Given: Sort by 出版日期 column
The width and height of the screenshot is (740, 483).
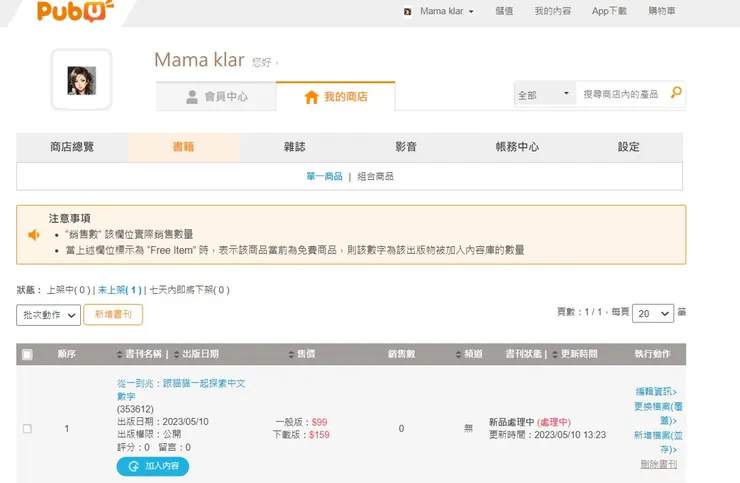Looking at the screenshot, I should pos(196,354).
